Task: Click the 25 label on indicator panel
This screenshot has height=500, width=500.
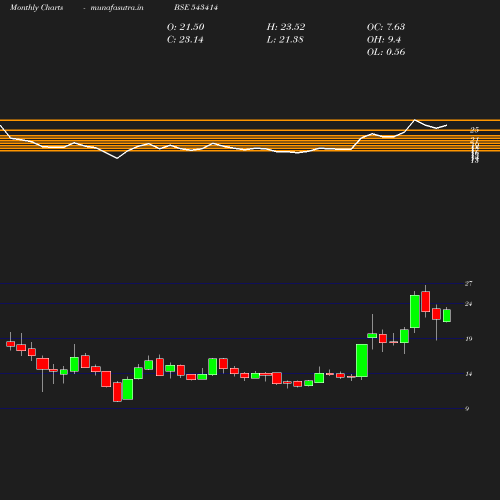Action: pyautogui.click(x=474, y=130)
